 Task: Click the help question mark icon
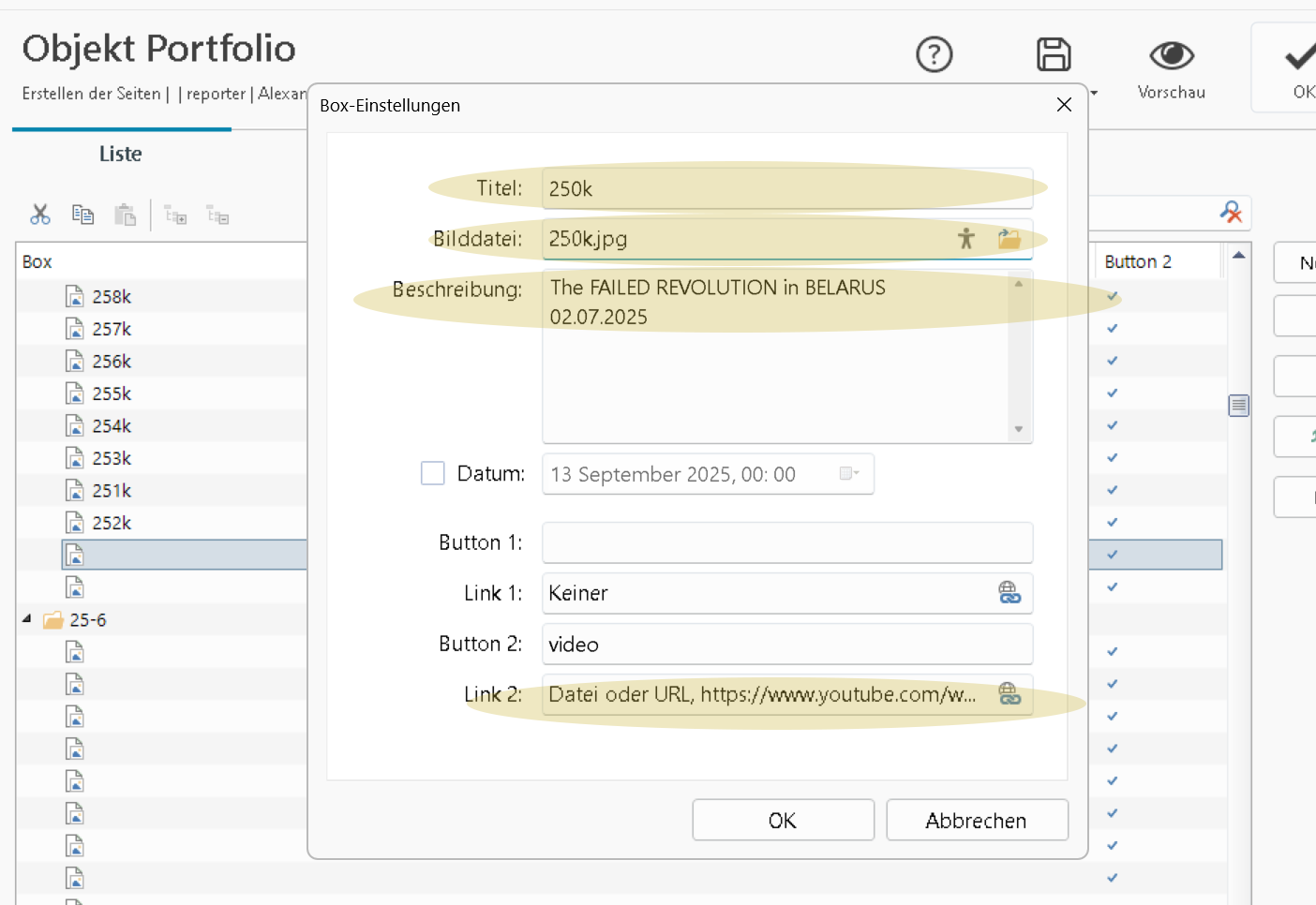tap(934, 55)
